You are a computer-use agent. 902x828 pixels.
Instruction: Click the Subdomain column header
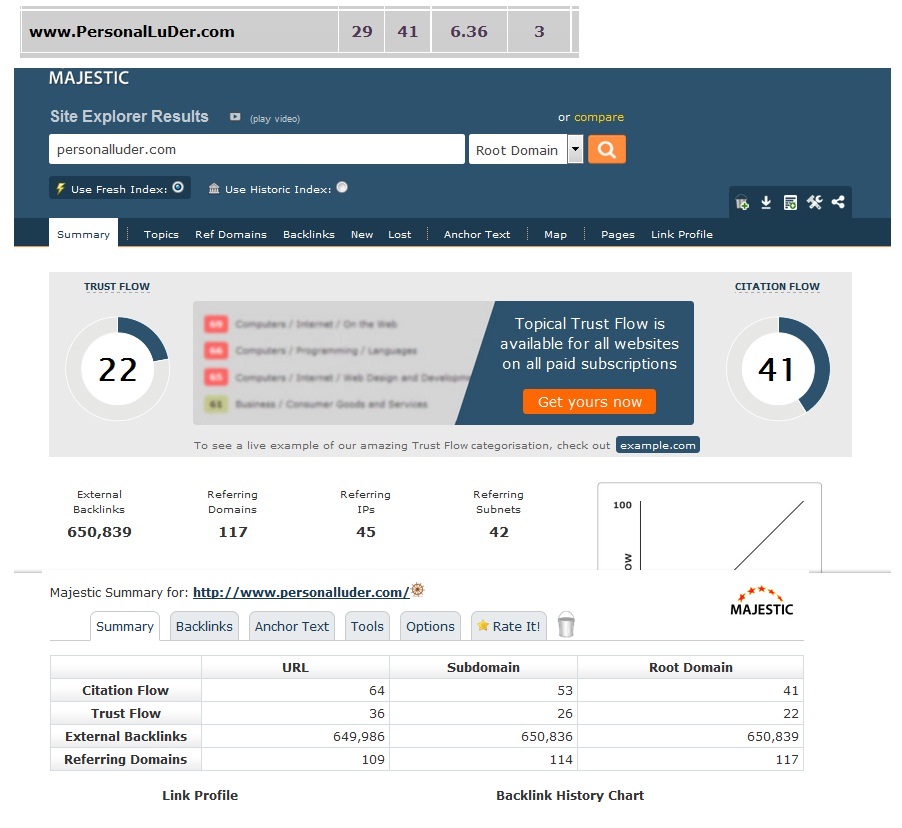click(x=483, y=667)
